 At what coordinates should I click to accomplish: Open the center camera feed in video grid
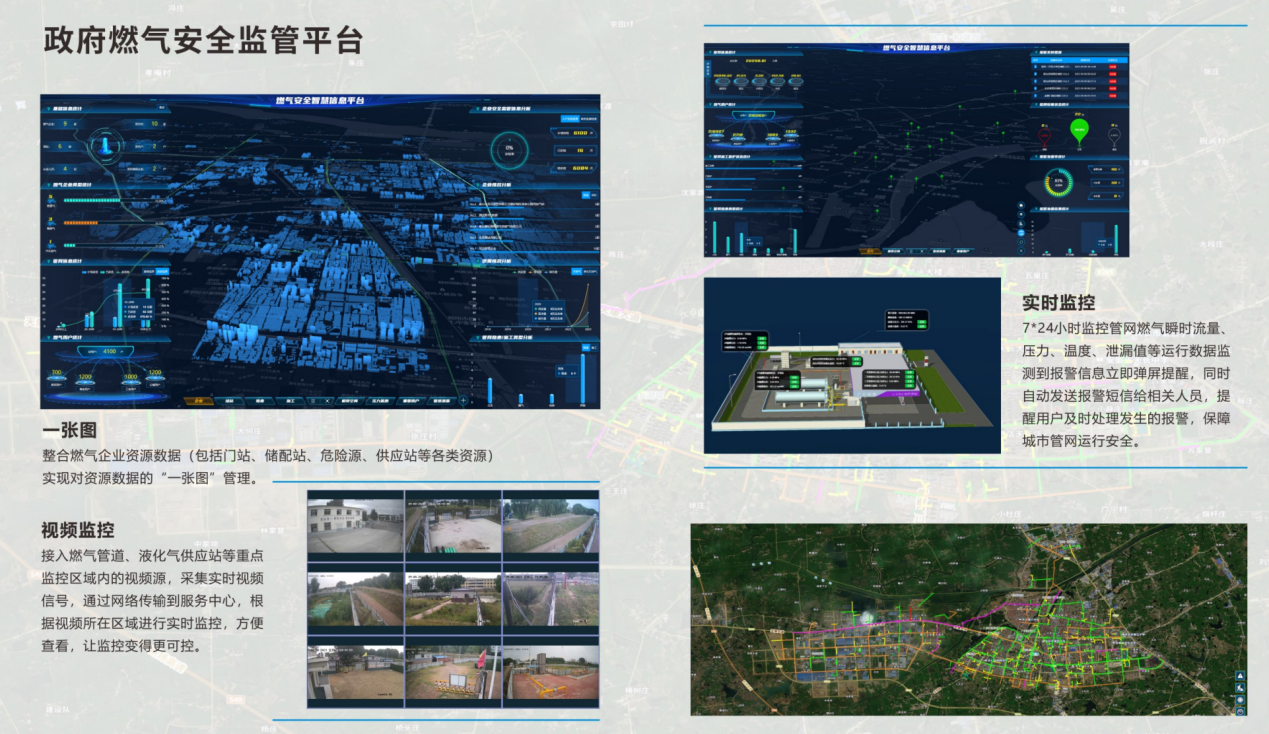click(452, 600)
